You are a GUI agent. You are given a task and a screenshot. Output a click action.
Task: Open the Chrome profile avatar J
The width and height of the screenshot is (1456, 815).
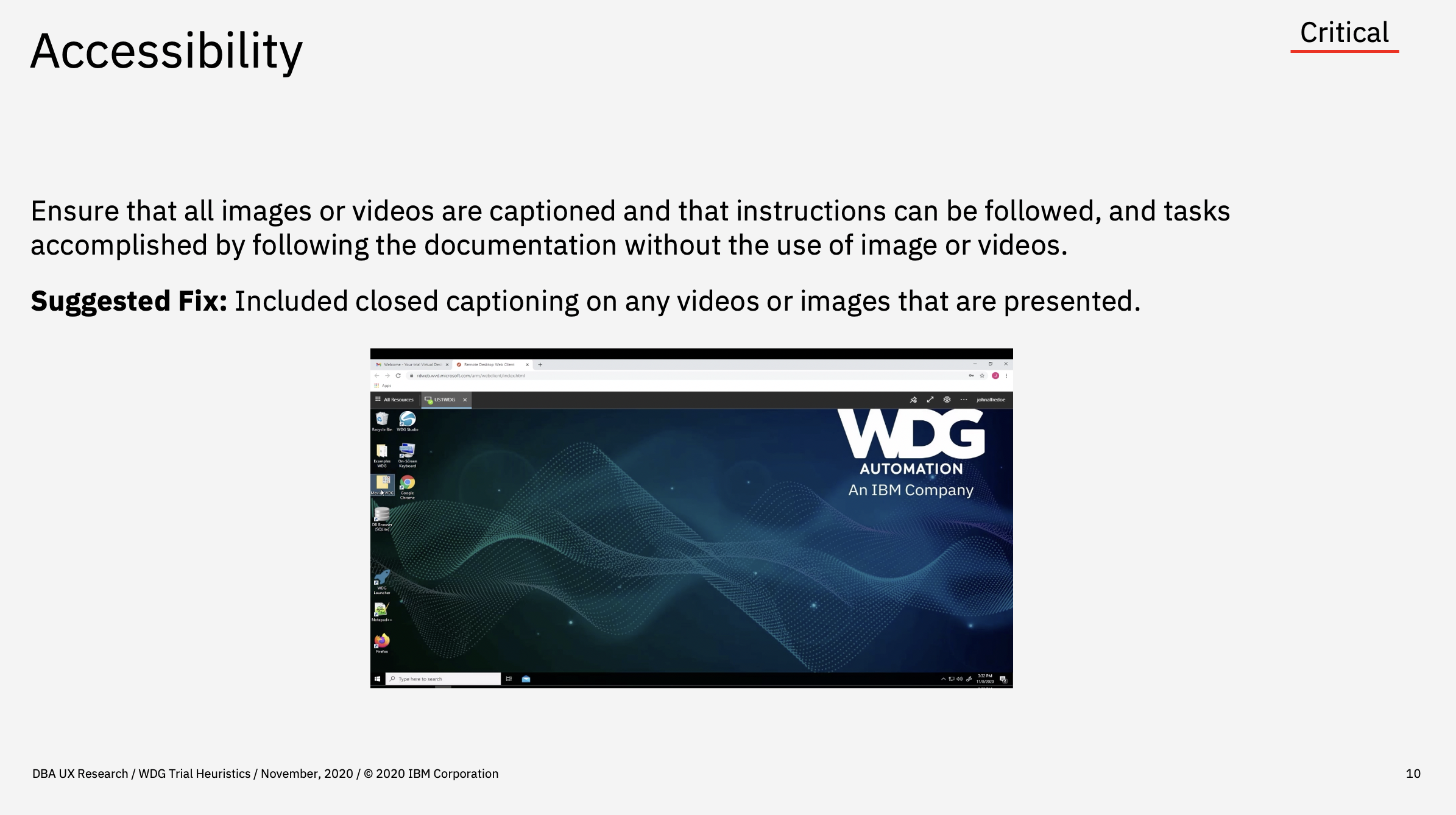pyautogui.click(x=995, y=376)
